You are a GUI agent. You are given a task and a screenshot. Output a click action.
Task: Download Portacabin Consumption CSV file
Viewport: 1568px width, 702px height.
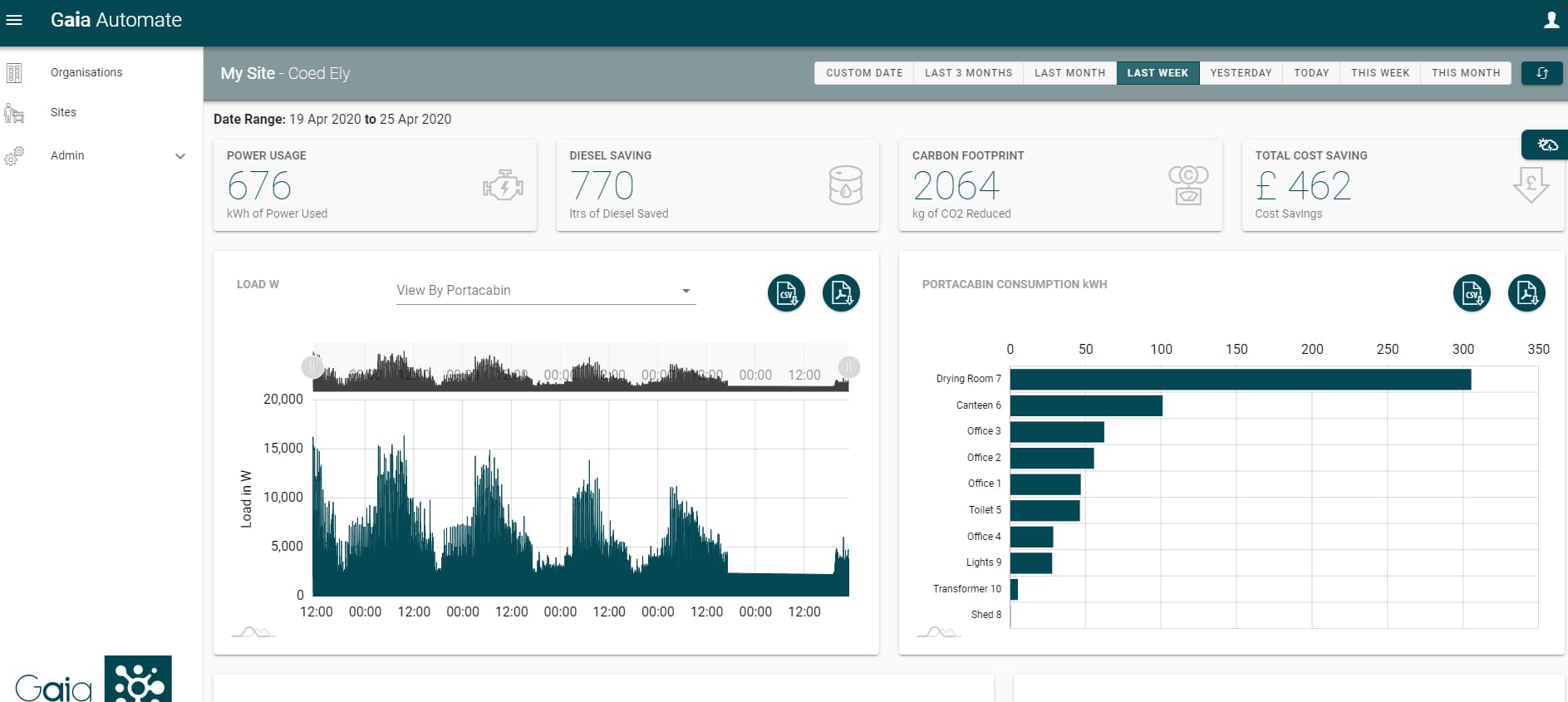1472,293
